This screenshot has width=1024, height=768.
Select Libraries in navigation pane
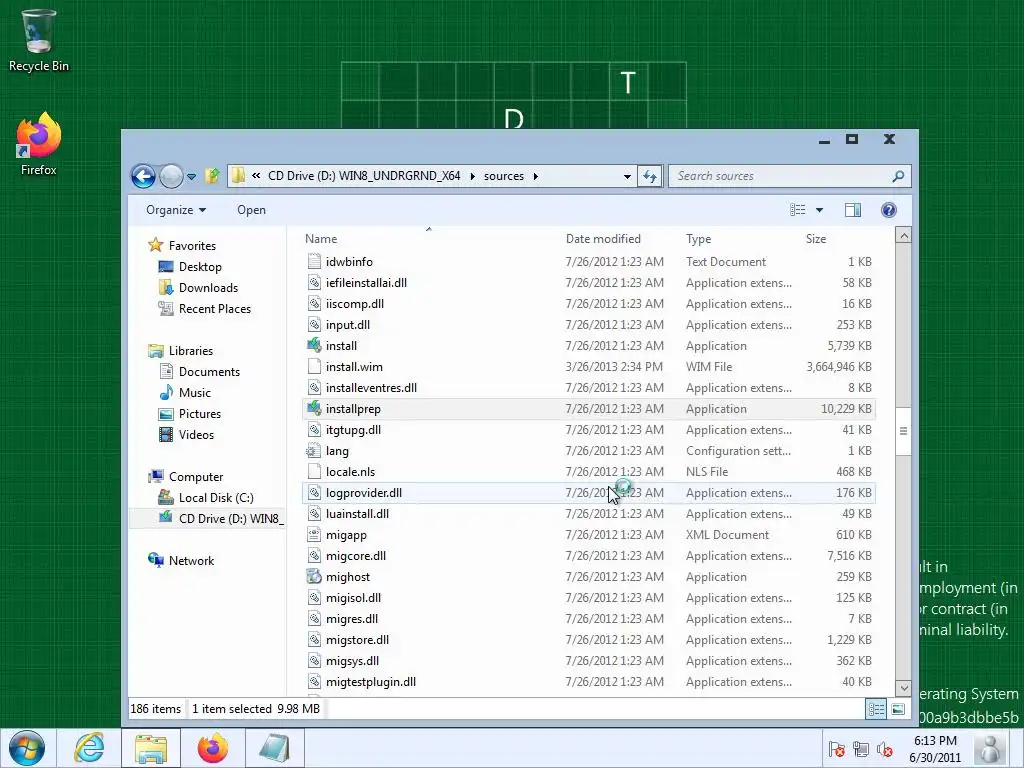pyautogui.click(x=191, y=351)
